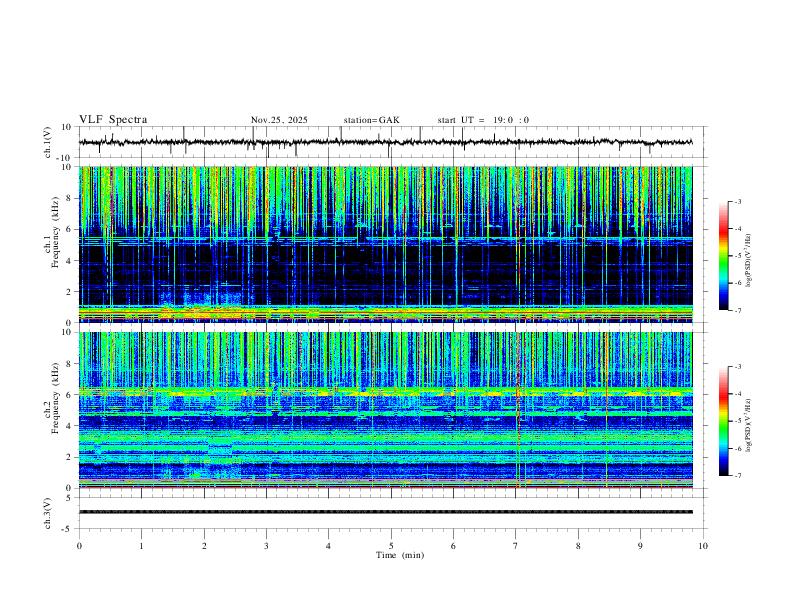This screenshot has width=792, height=612.
Task: Click the "station=GAK" header text
Action: click(371, 120)
